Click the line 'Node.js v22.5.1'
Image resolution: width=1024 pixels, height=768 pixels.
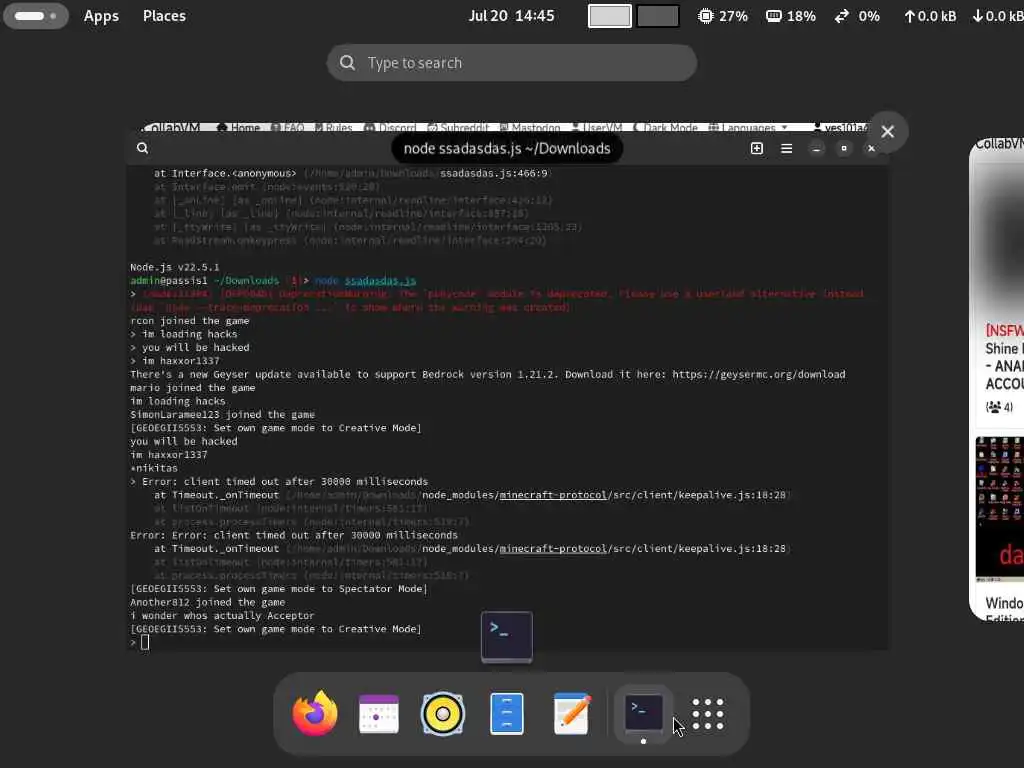click(x=174, y=267)
